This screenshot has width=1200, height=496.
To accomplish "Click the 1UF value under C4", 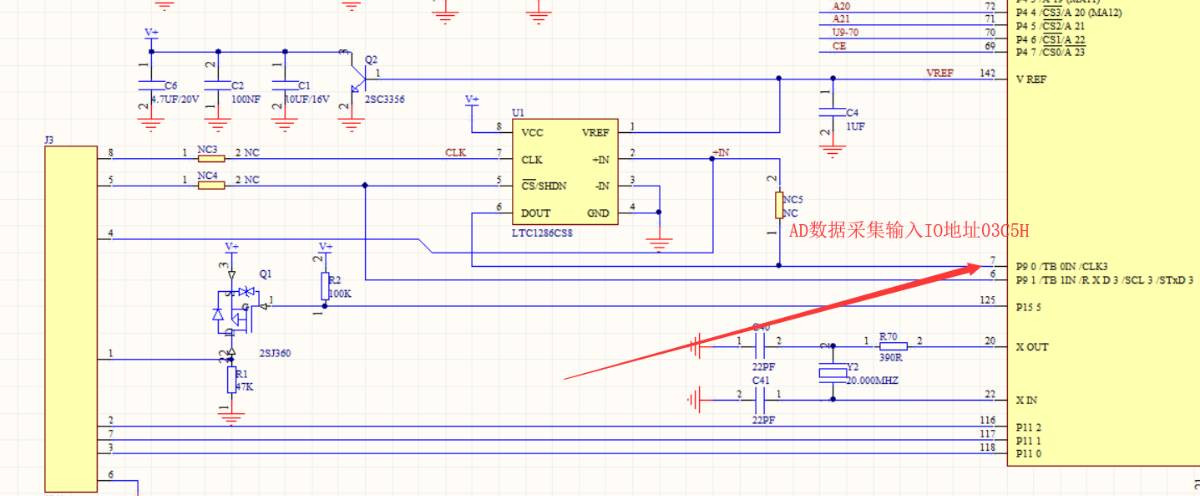I will 855,126.
